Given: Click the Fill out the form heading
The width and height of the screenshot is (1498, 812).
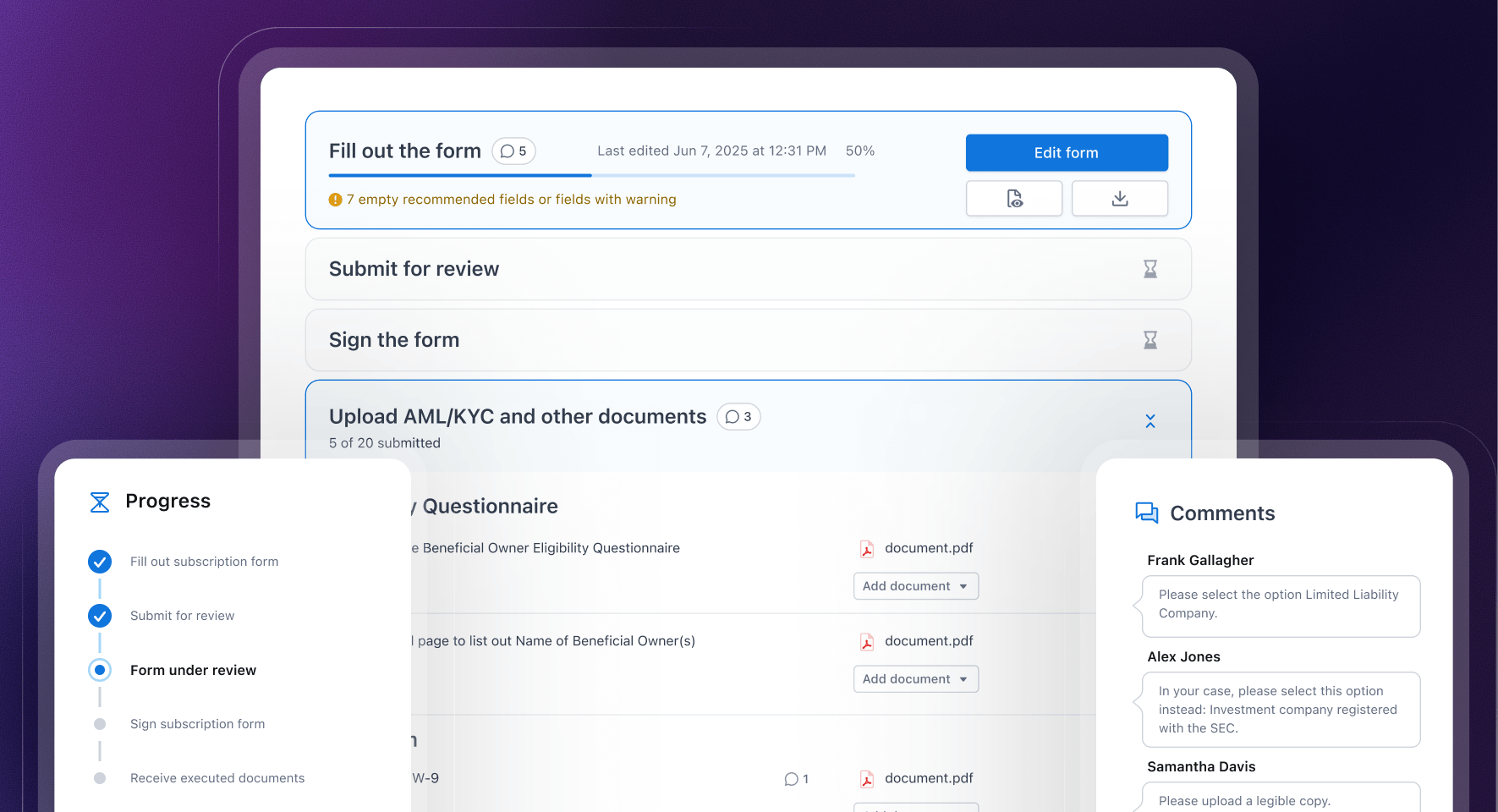Looking at the screenshot, I should [x=405, y=151].
